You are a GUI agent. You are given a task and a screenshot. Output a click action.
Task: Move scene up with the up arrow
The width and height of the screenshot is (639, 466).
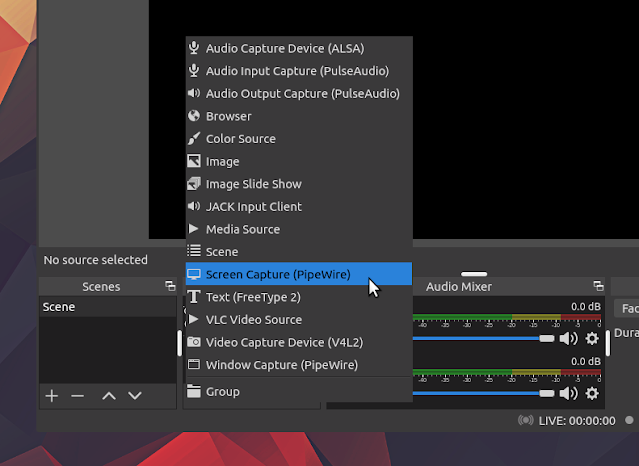coord(109,395)
